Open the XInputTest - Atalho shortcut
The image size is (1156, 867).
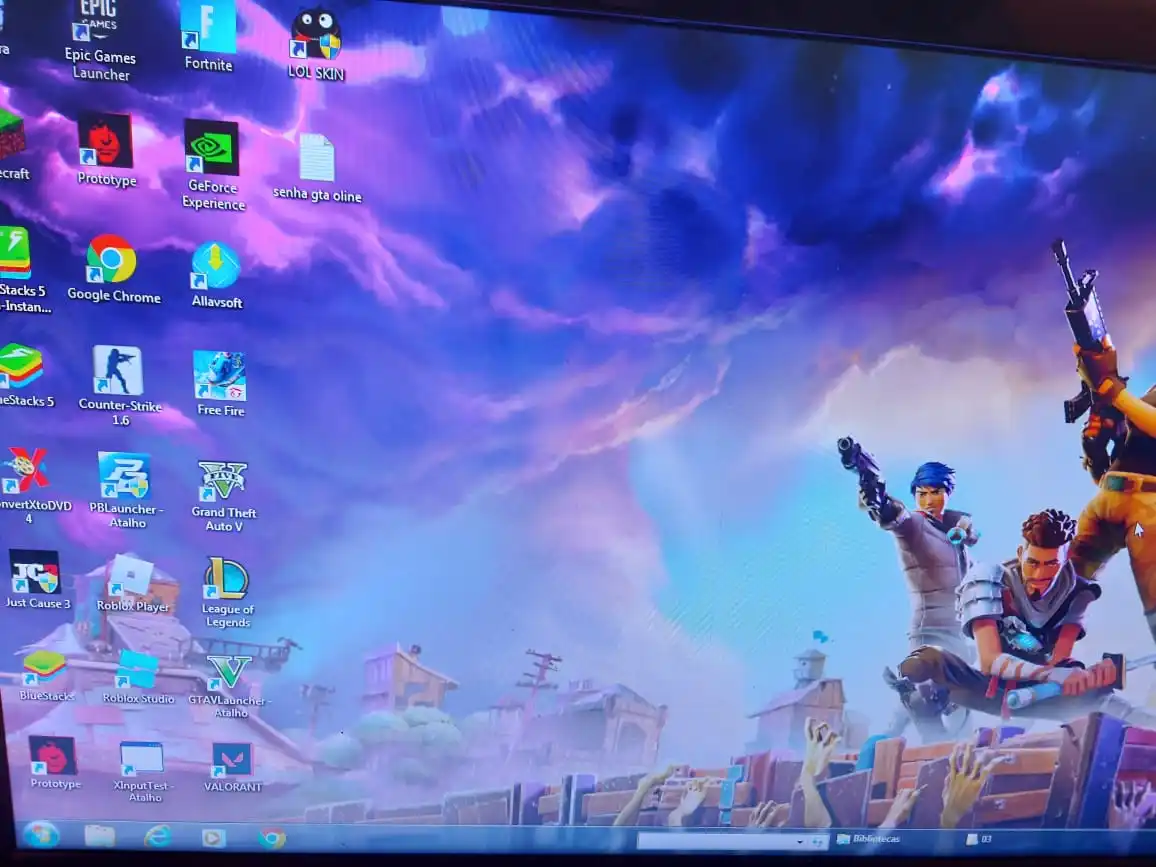142,771
